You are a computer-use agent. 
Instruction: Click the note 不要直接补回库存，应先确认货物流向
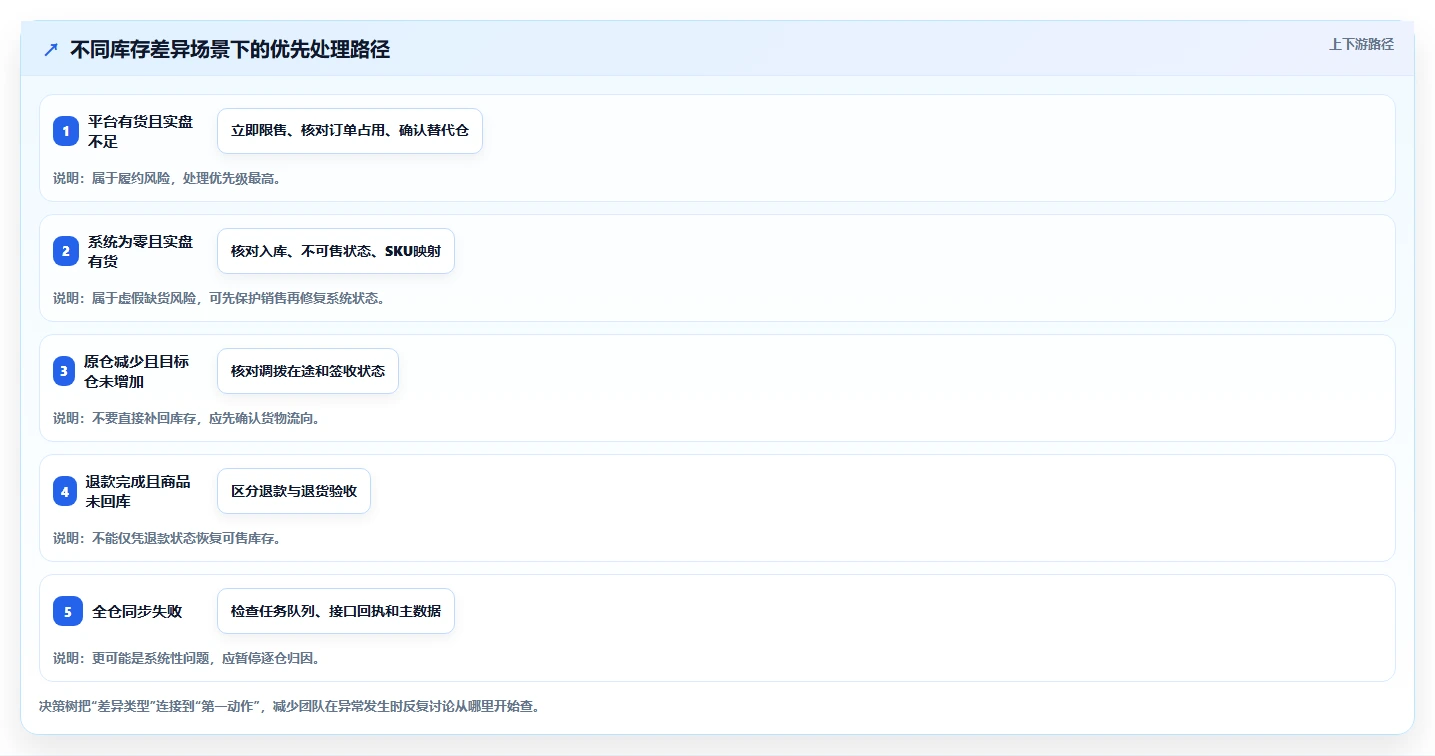(x=190, y=418)
